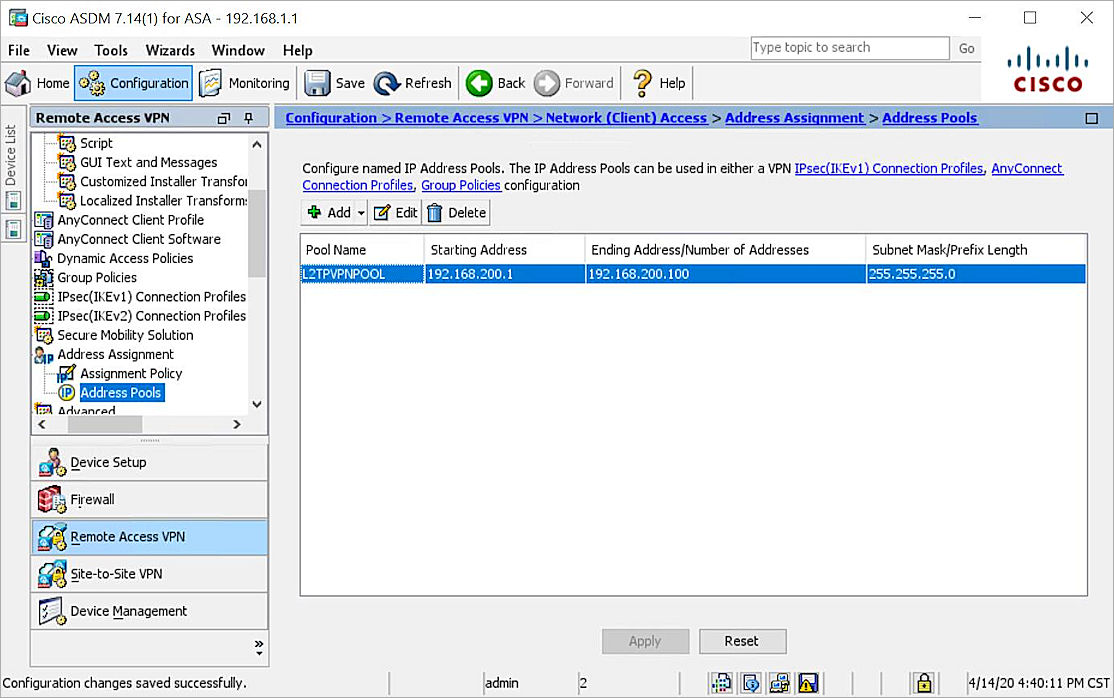
Task: Open Group Policies from the sidebar
Action: (97, 277)
